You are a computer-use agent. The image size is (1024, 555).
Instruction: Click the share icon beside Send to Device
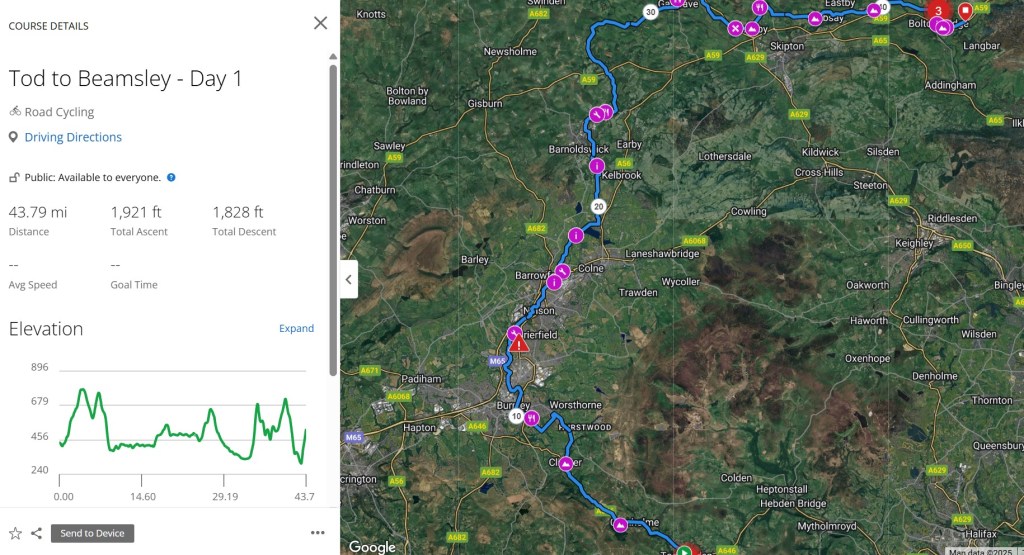click(36, 533)
